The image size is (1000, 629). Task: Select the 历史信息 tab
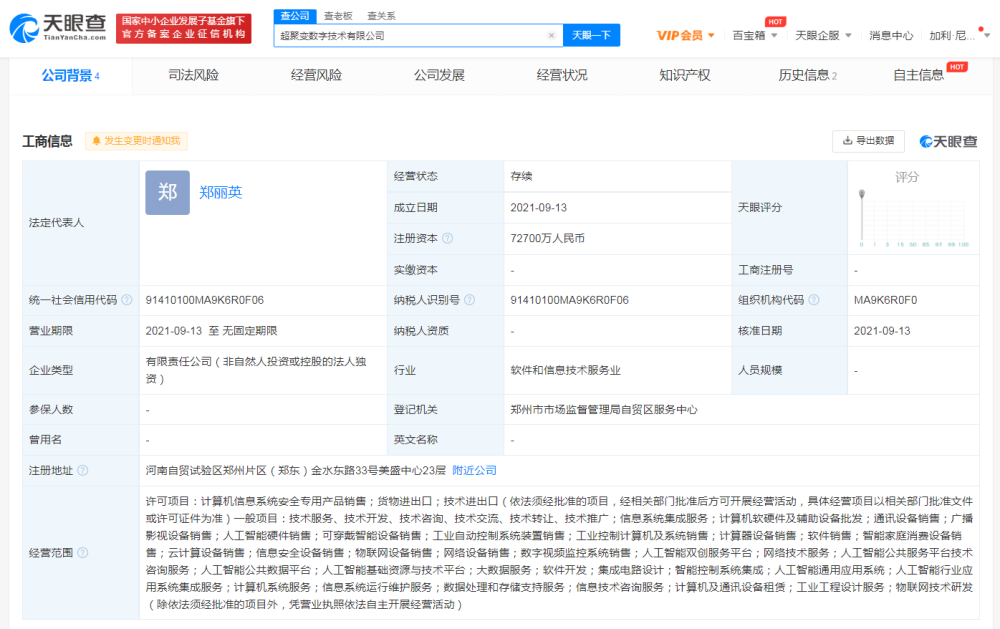pyautogui.click(x=807, y=75)
